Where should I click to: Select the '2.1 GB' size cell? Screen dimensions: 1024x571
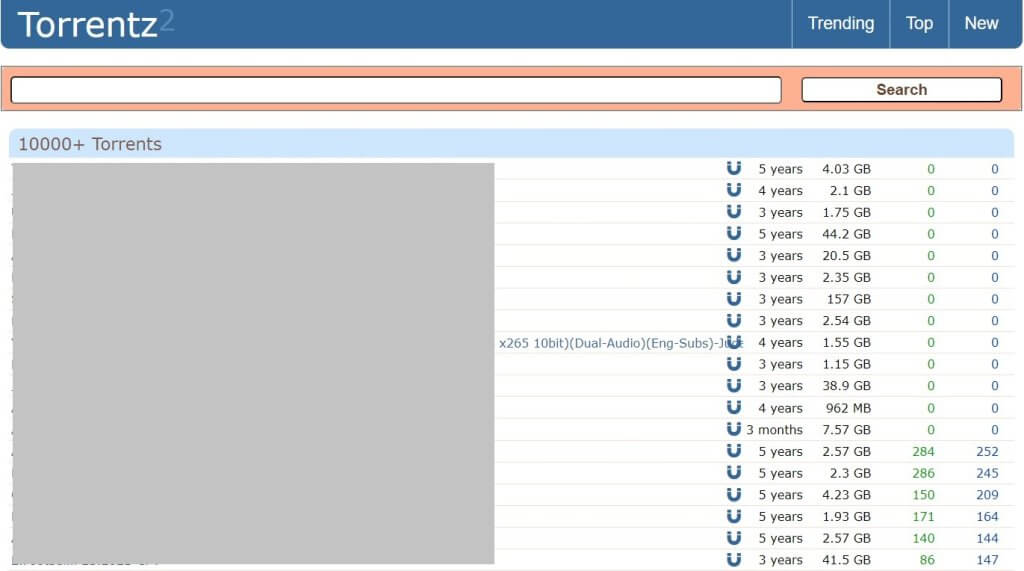coord(850,191)
